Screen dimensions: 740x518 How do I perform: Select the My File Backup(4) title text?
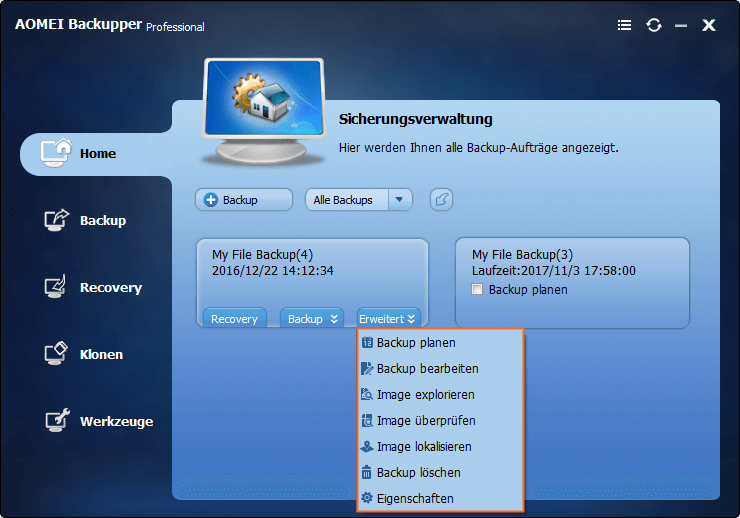coord(262,255)
